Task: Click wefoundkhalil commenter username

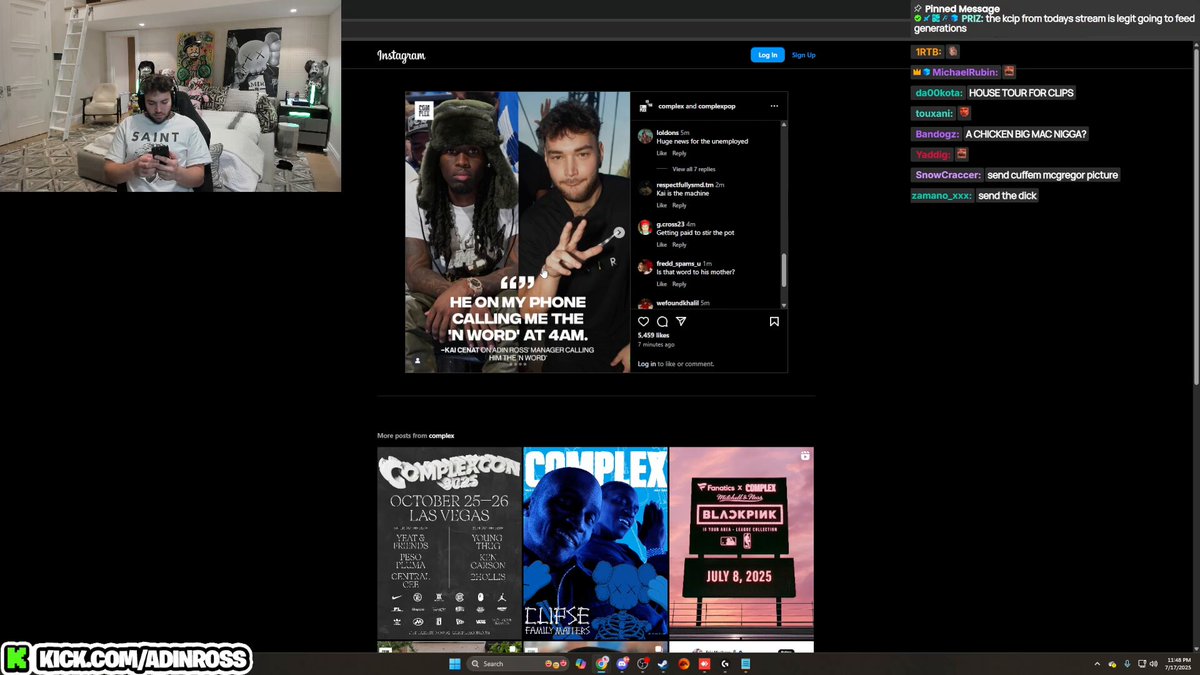Action: click(x=676, y=303)
